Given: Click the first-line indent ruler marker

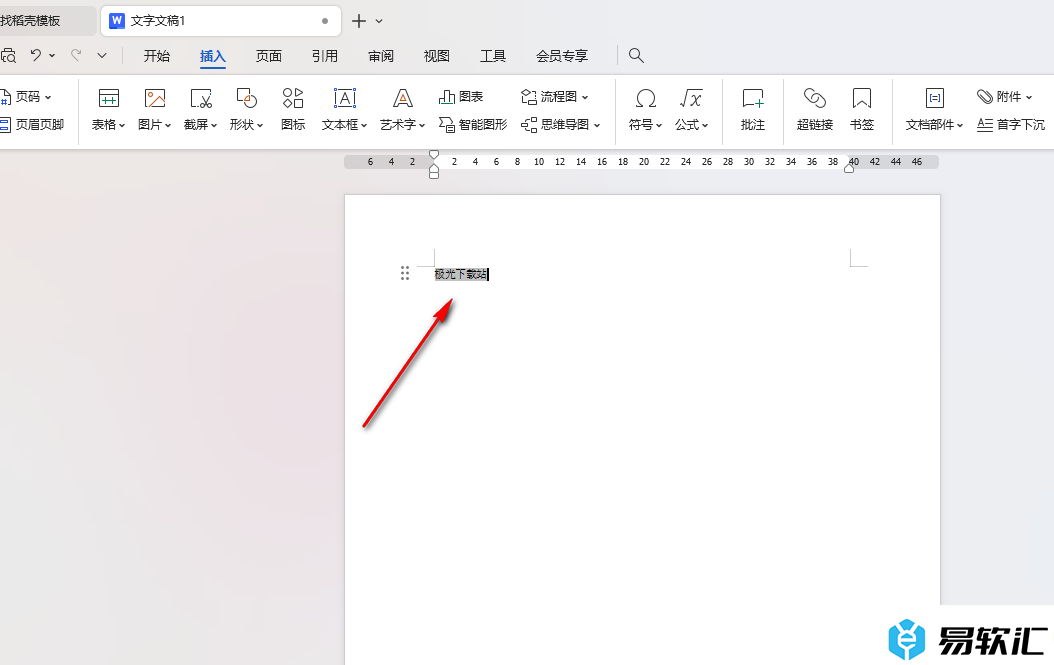Looking at the screenshot, I should click(x=434, y=155).
